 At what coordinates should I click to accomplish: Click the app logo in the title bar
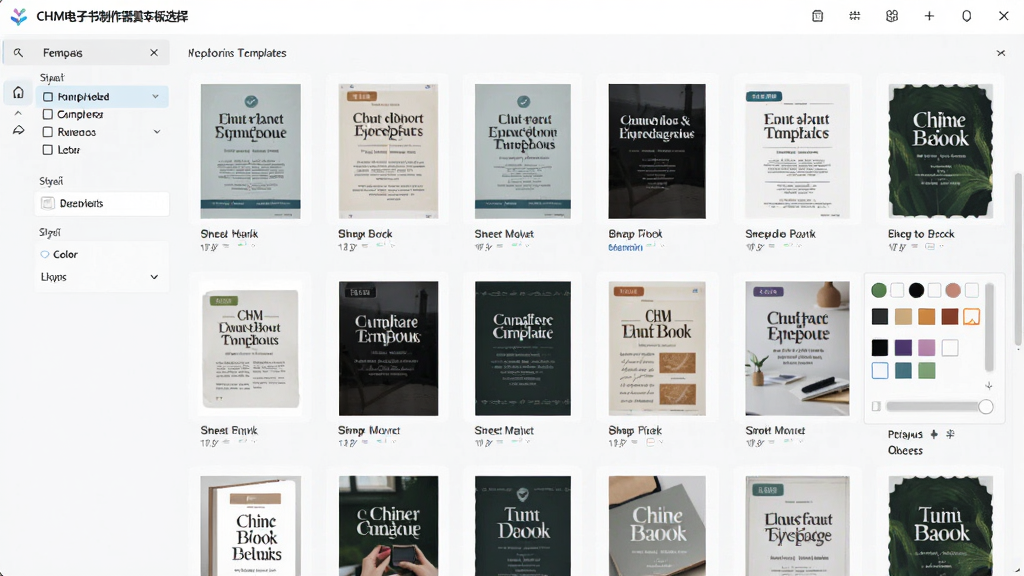[19, 16]
